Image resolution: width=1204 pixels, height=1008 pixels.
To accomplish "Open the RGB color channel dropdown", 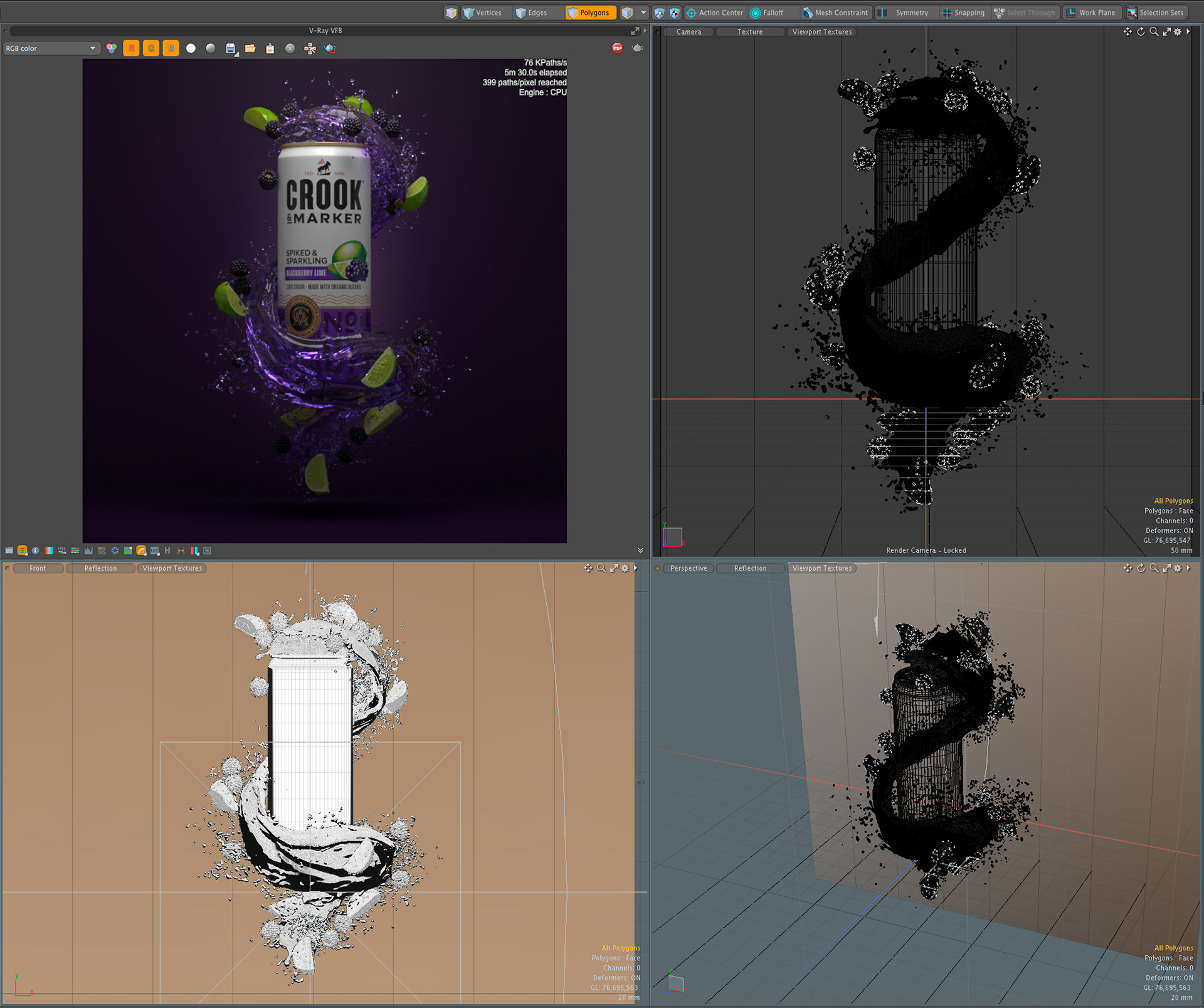I will click(x=51, y=48).
